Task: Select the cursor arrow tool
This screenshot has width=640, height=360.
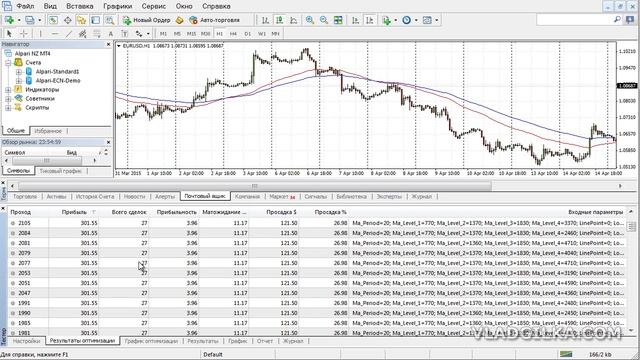Action: (x=10, y=34)
